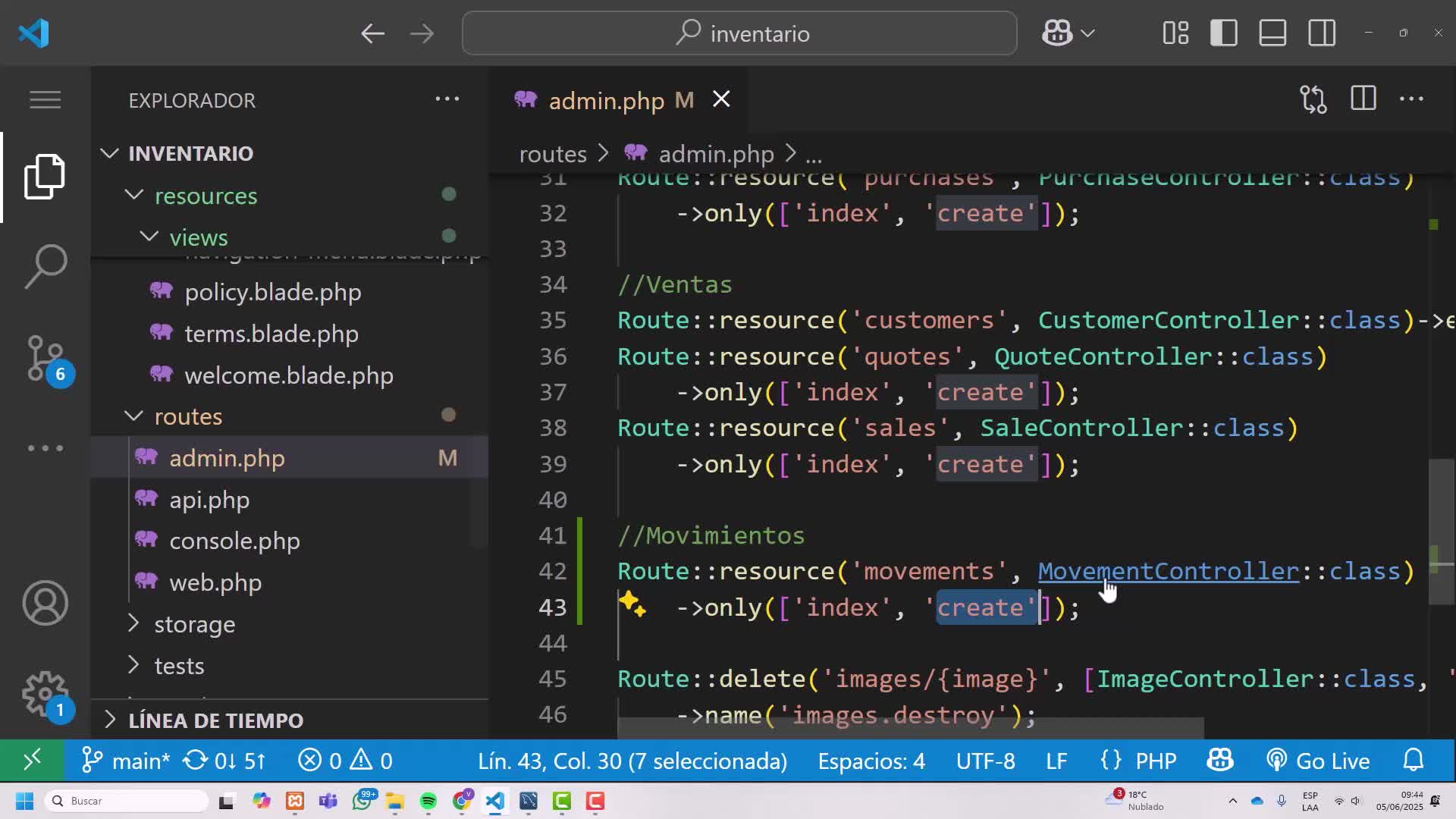Screen dimensions: 1456x819
Task: Show additional activity bar views via ellipsis
Action: [x=45, y=448]
